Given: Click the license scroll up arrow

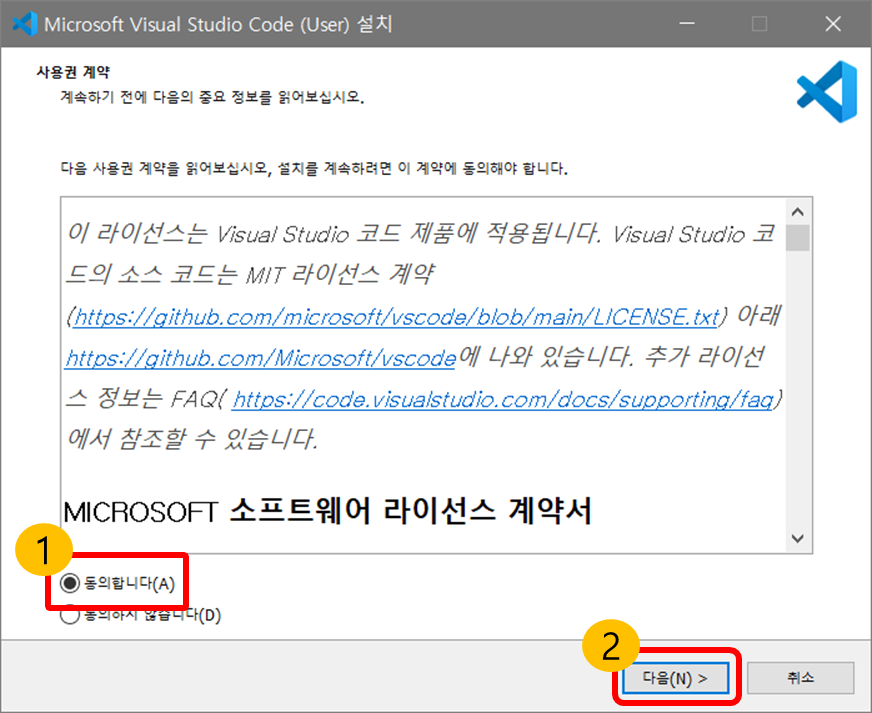Looking at the screenshot, I should (x=797, y=212).
